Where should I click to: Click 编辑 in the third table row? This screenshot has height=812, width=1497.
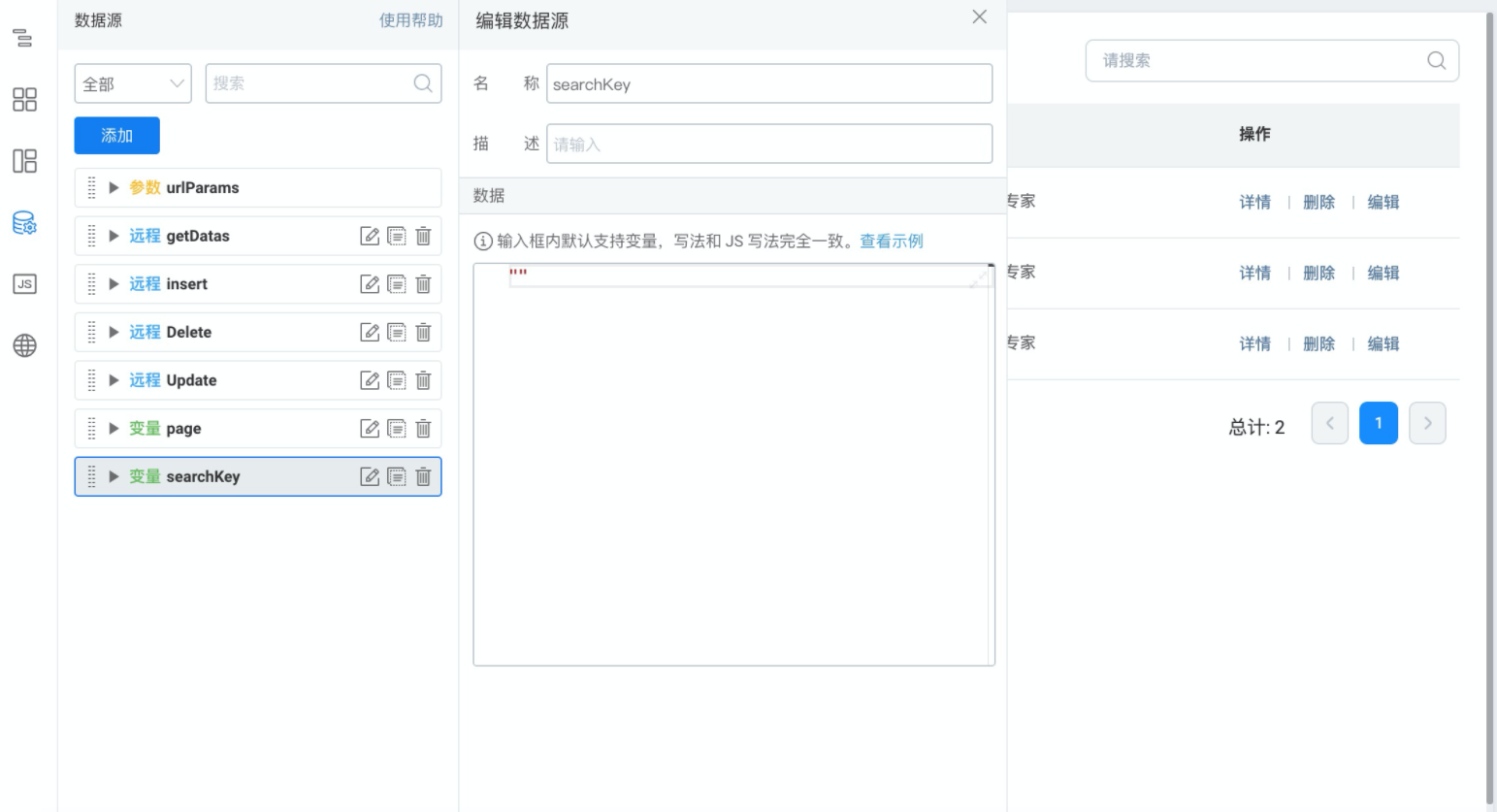[x=1383, y=343]
